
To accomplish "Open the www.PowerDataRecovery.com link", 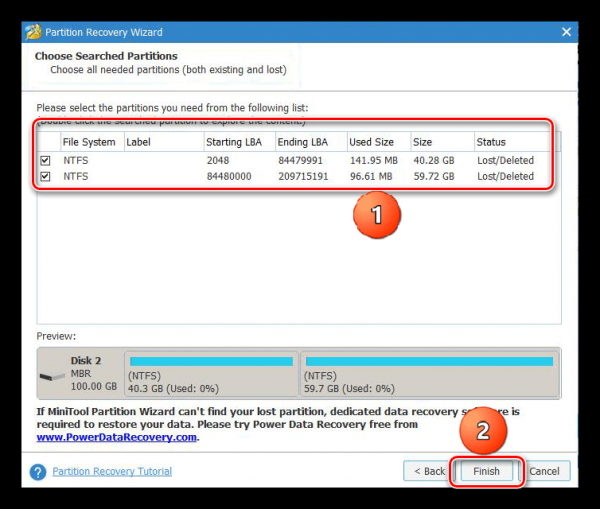I will 117,437.
